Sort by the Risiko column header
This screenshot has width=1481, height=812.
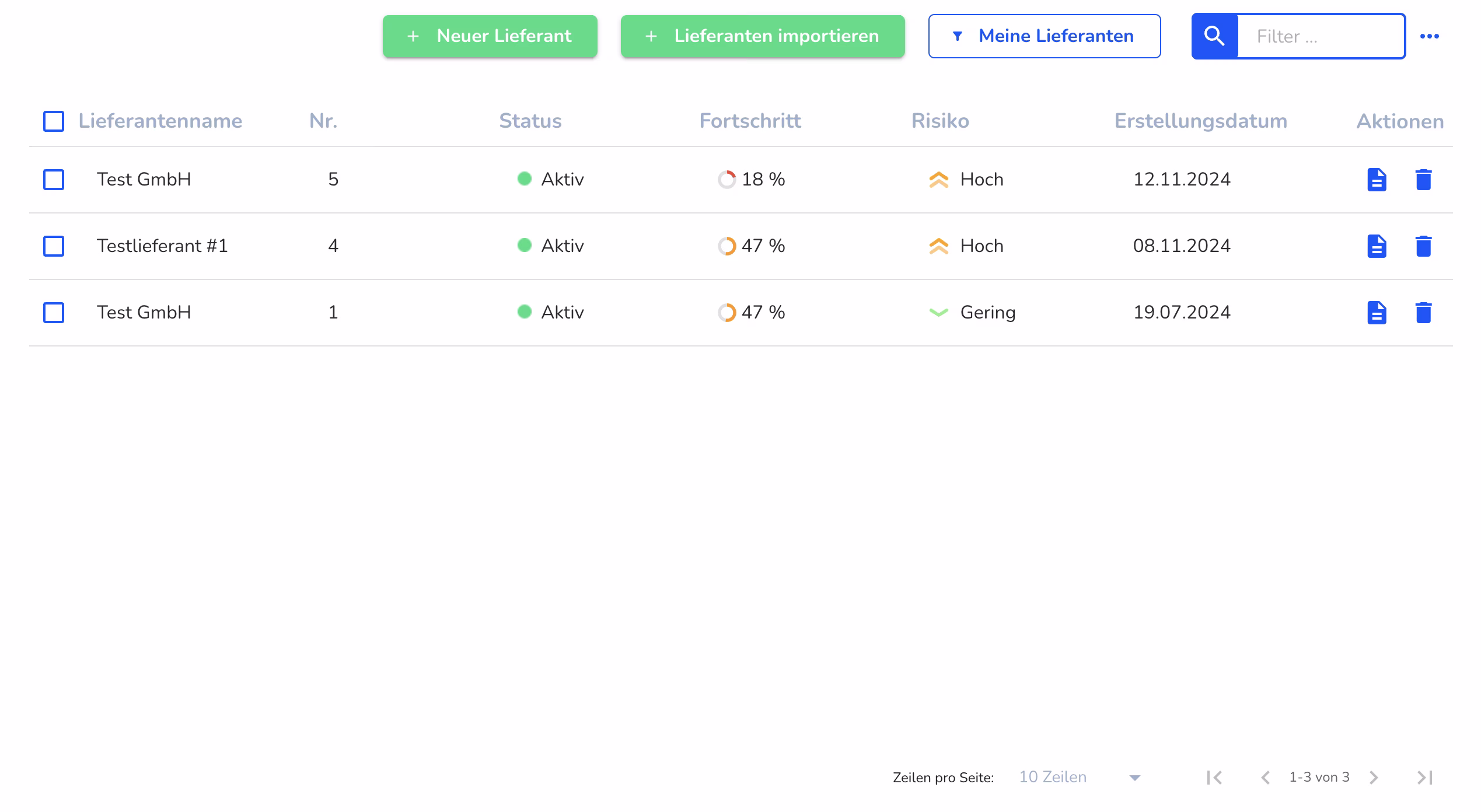[939, 121]
